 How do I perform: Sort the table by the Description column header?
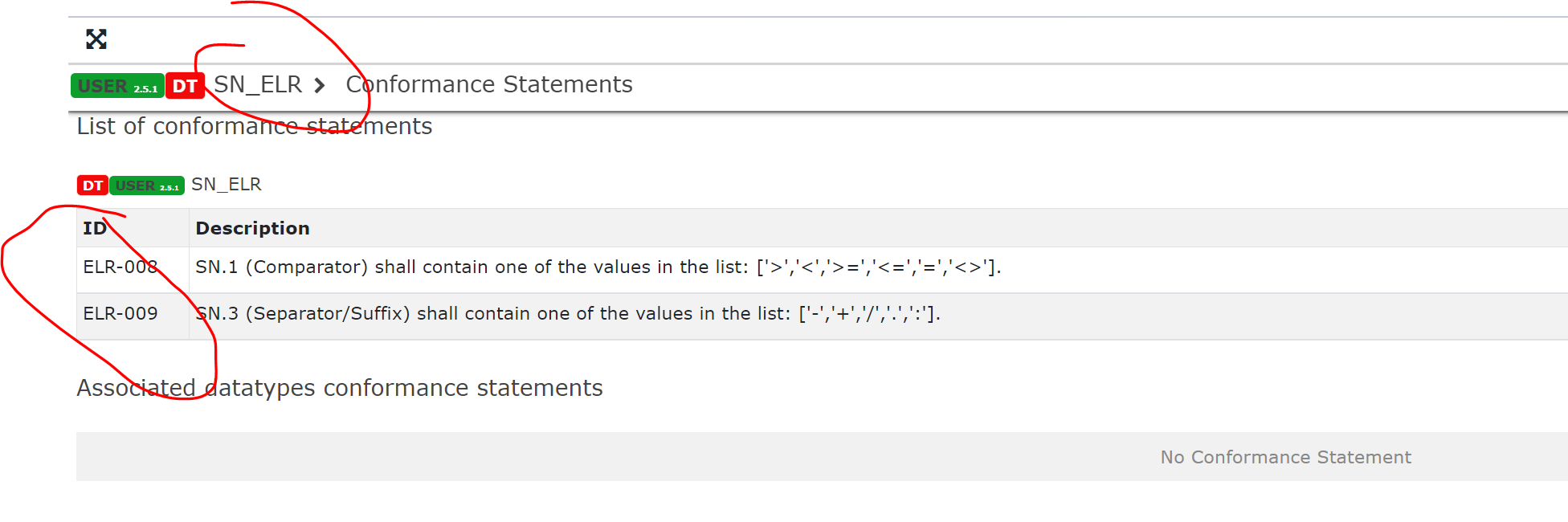(x=252, y=228)
